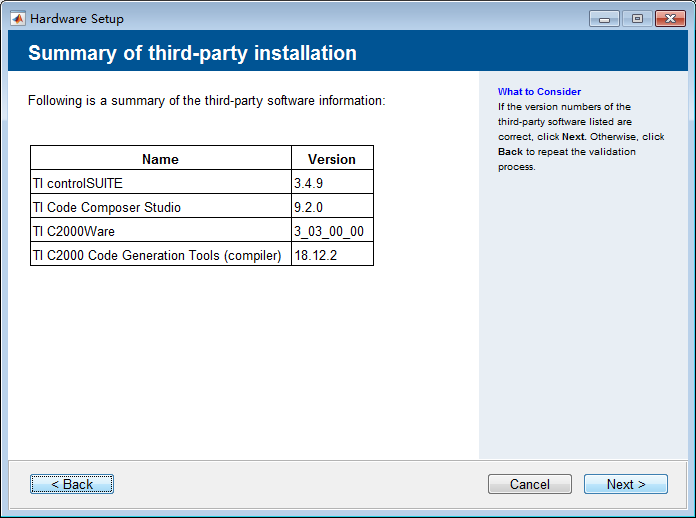696x518 pixels.
Task: Click the 'Following is a summary' text
Action: (206, 101)
